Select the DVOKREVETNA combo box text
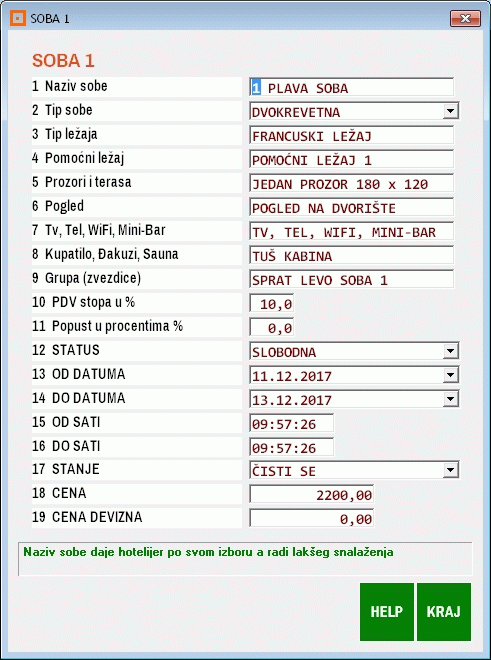 click(x=296, y=112)
